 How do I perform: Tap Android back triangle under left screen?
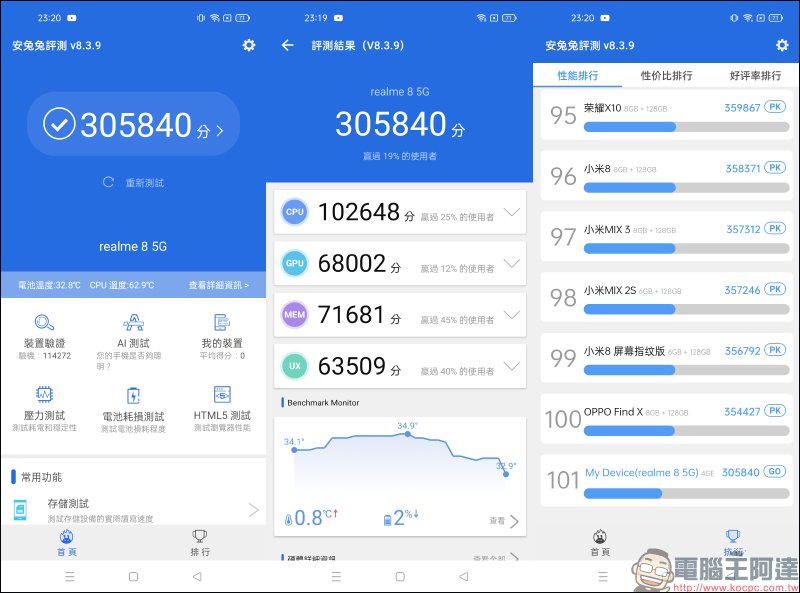tap(197, 577)
